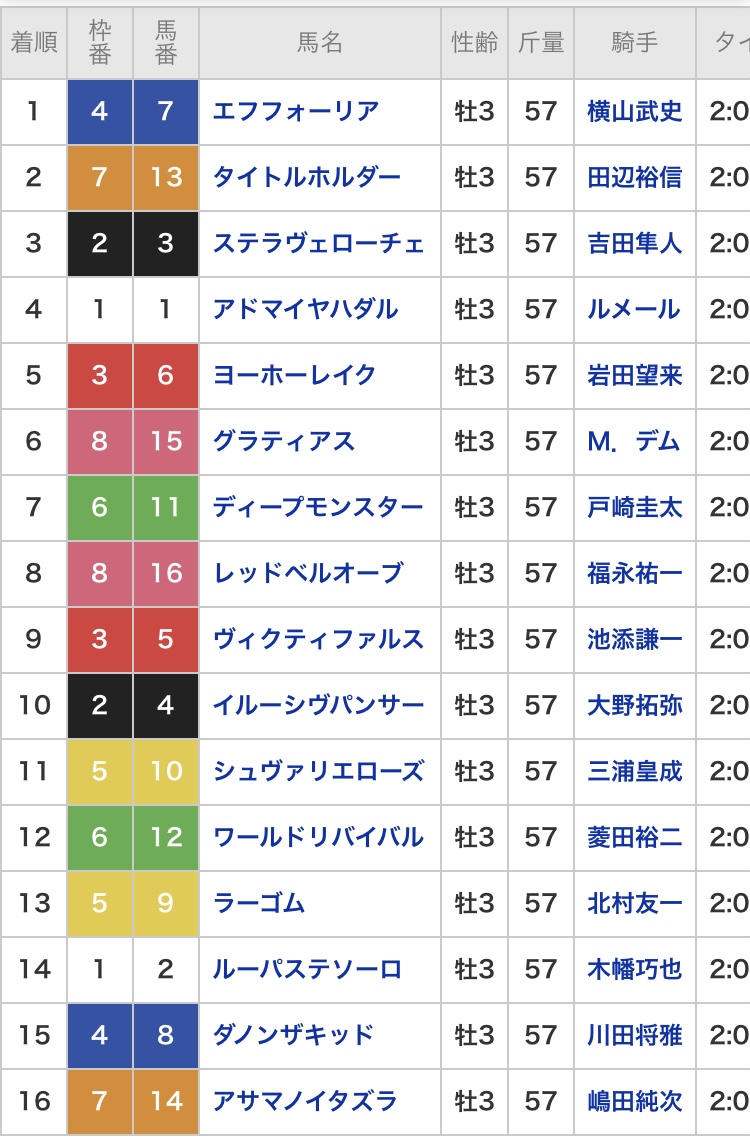Open horse page for エフフォーリア
Image resolution: width=750 pixels, height=1138 pixels.
(x=295, y=112)
